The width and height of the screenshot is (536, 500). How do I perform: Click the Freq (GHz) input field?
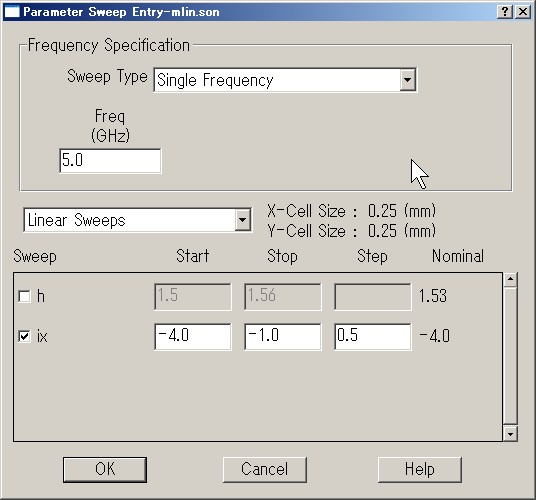pos(110,161)
